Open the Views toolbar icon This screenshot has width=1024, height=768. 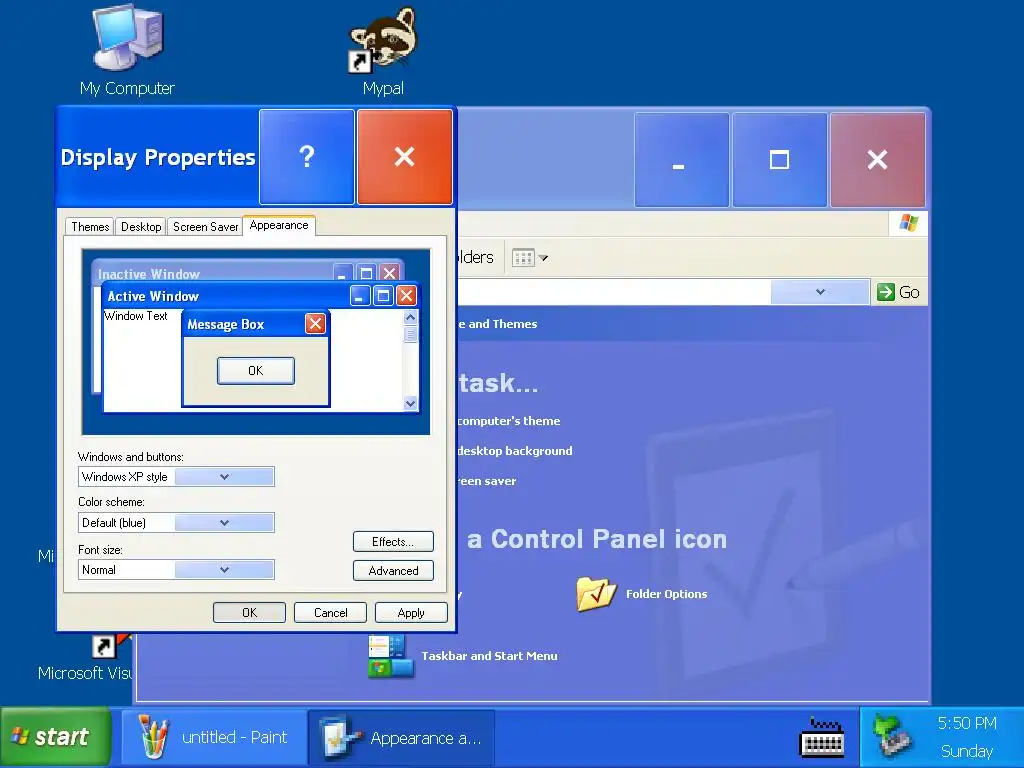[x=523, y=257]
